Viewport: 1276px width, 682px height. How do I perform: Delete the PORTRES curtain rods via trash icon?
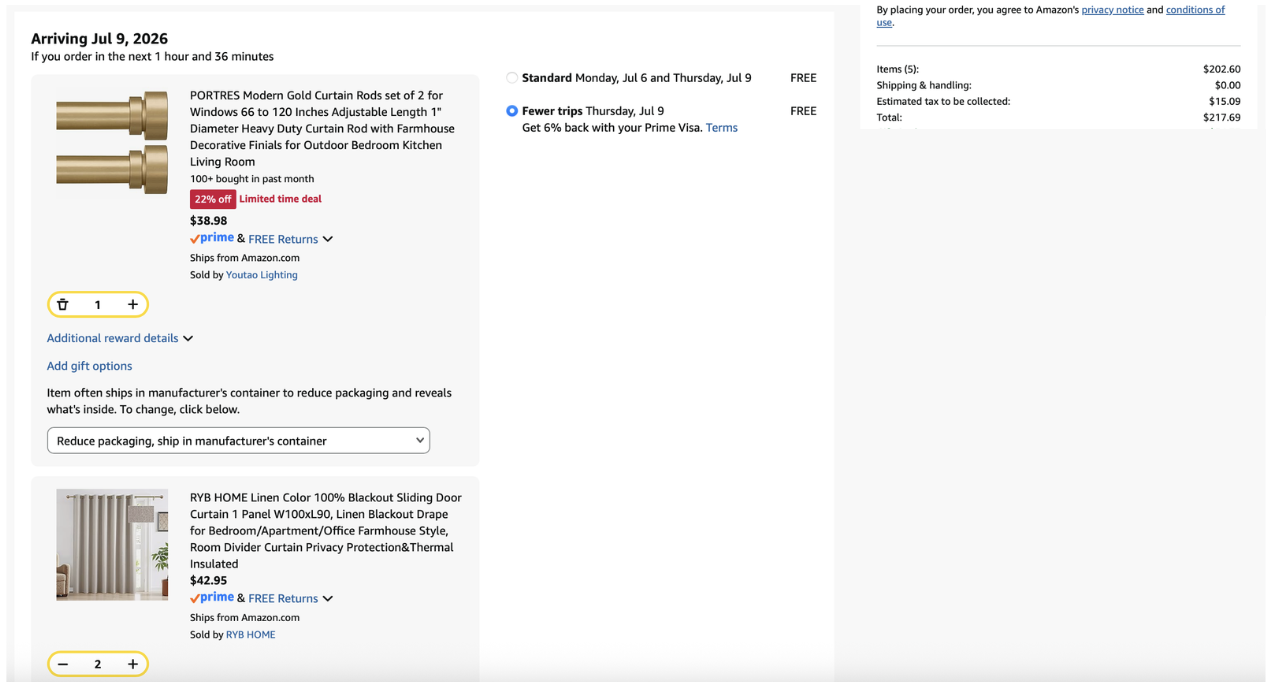pyautogui.click(x=63, y=304)
